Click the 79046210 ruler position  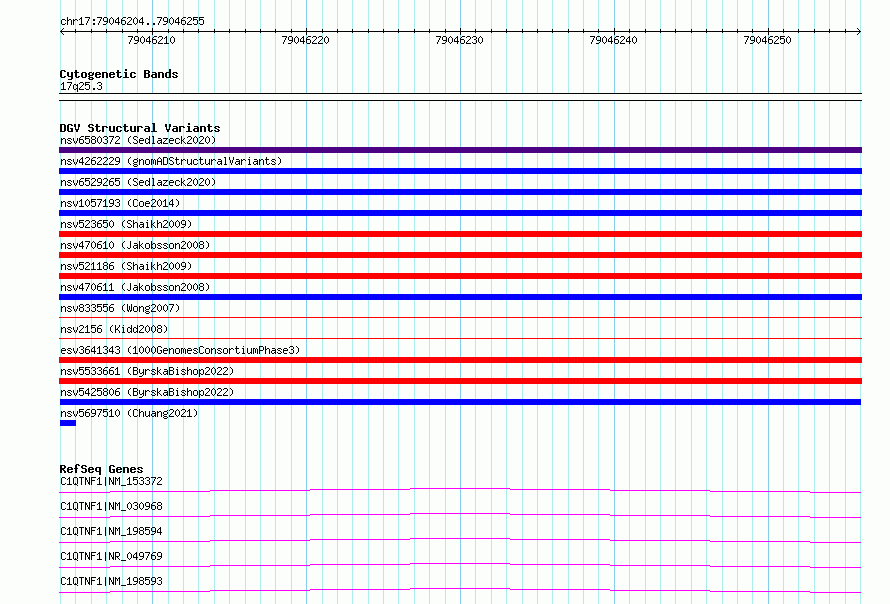point(152,40)
